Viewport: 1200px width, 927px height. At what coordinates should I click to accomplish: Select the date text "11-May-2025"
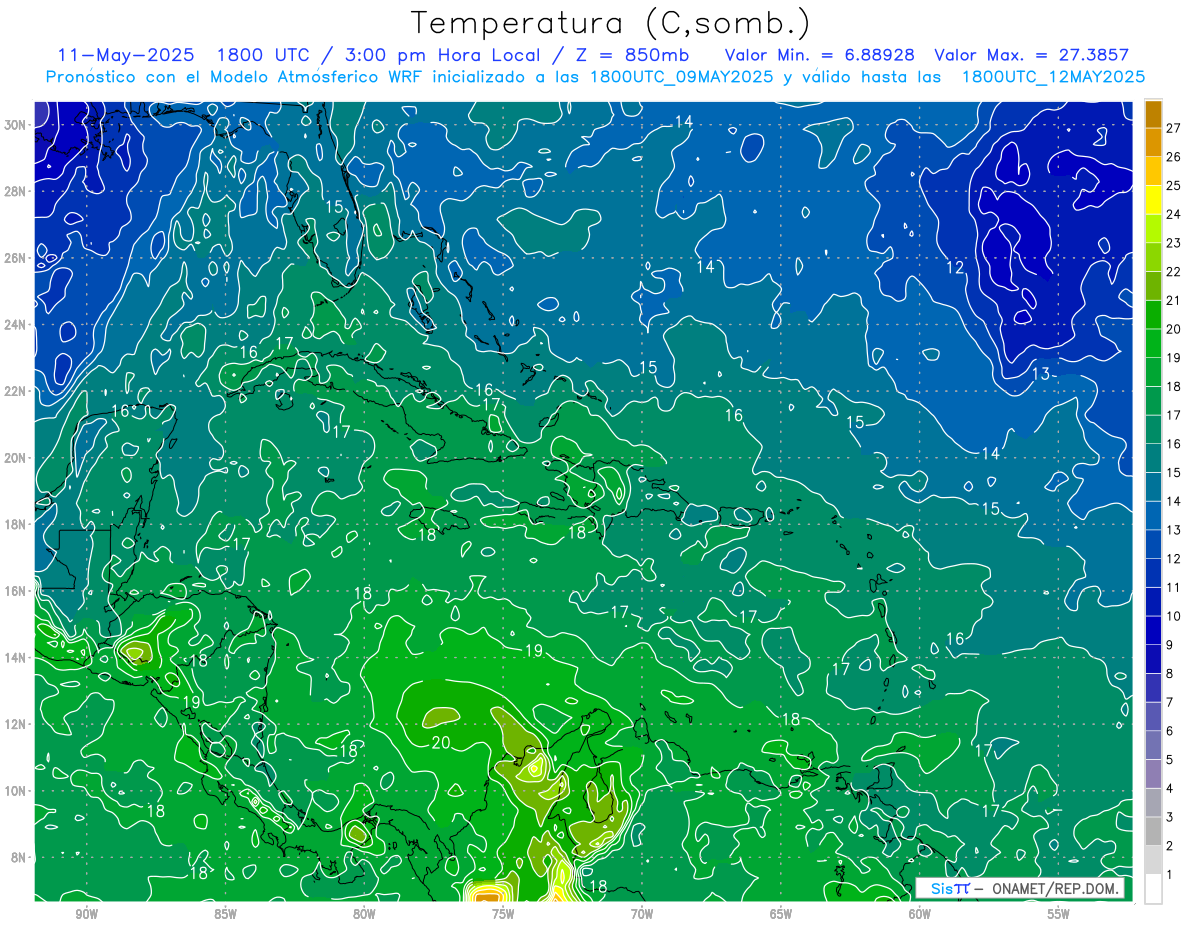pyautogui.click(x=125, y=55)
